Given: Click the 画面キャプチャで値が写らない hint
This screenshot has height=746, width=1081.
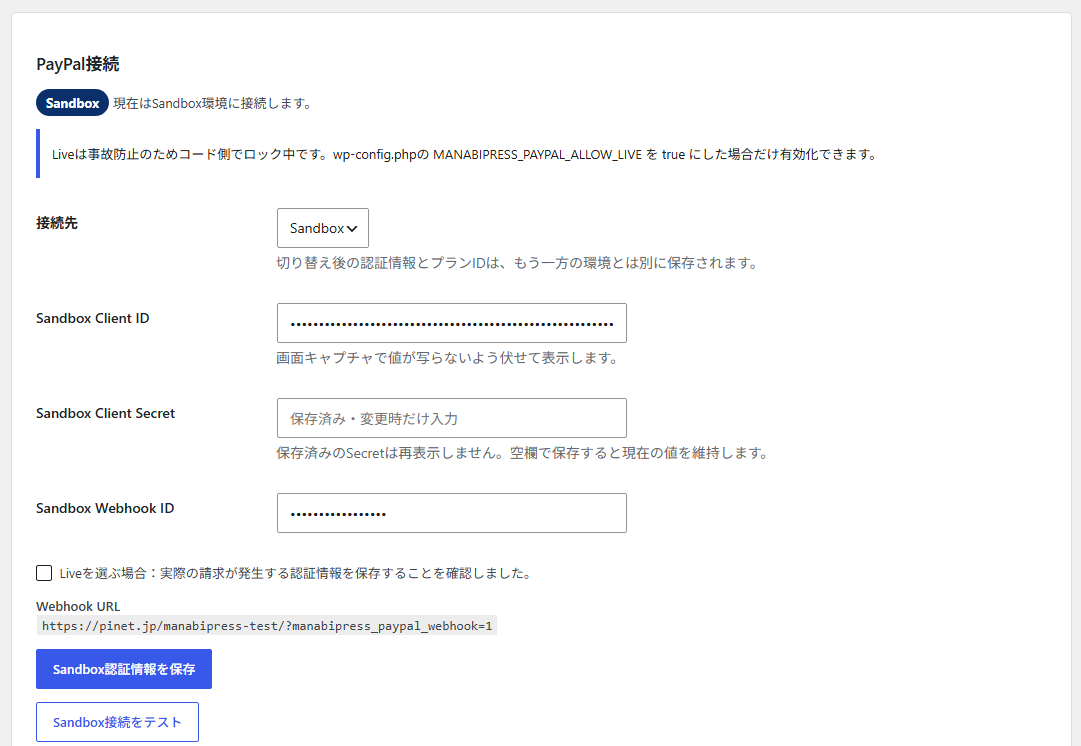Looking at the screenshot, I should 447,358.
